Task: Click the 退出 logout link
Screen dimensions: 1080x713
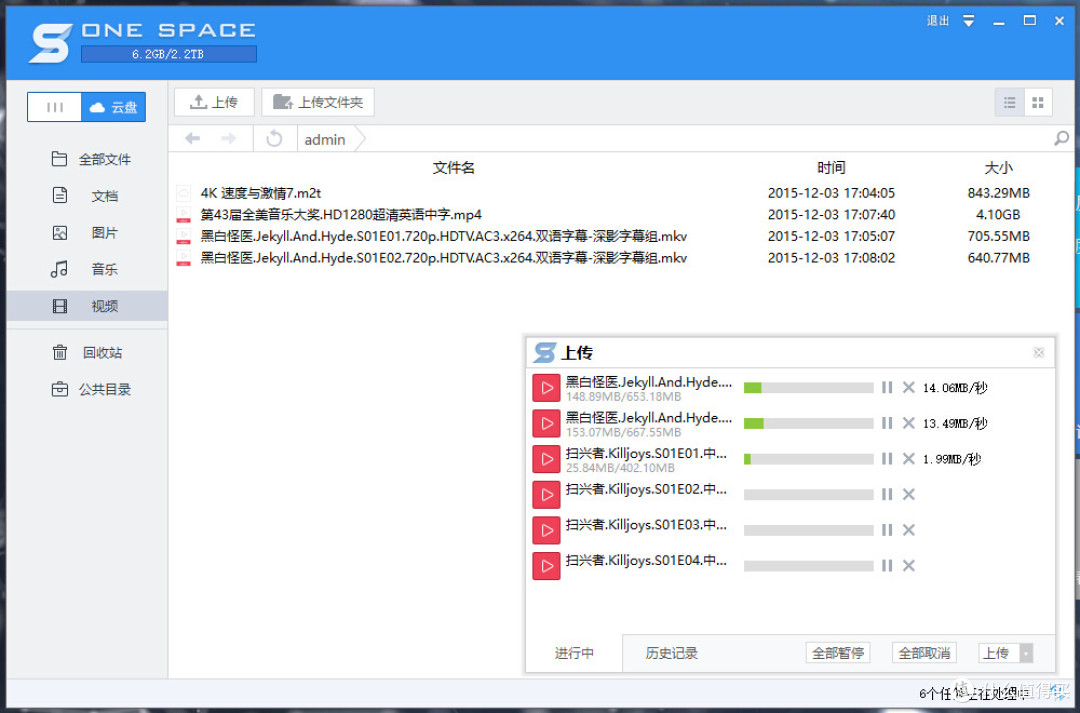Action: 938,21
